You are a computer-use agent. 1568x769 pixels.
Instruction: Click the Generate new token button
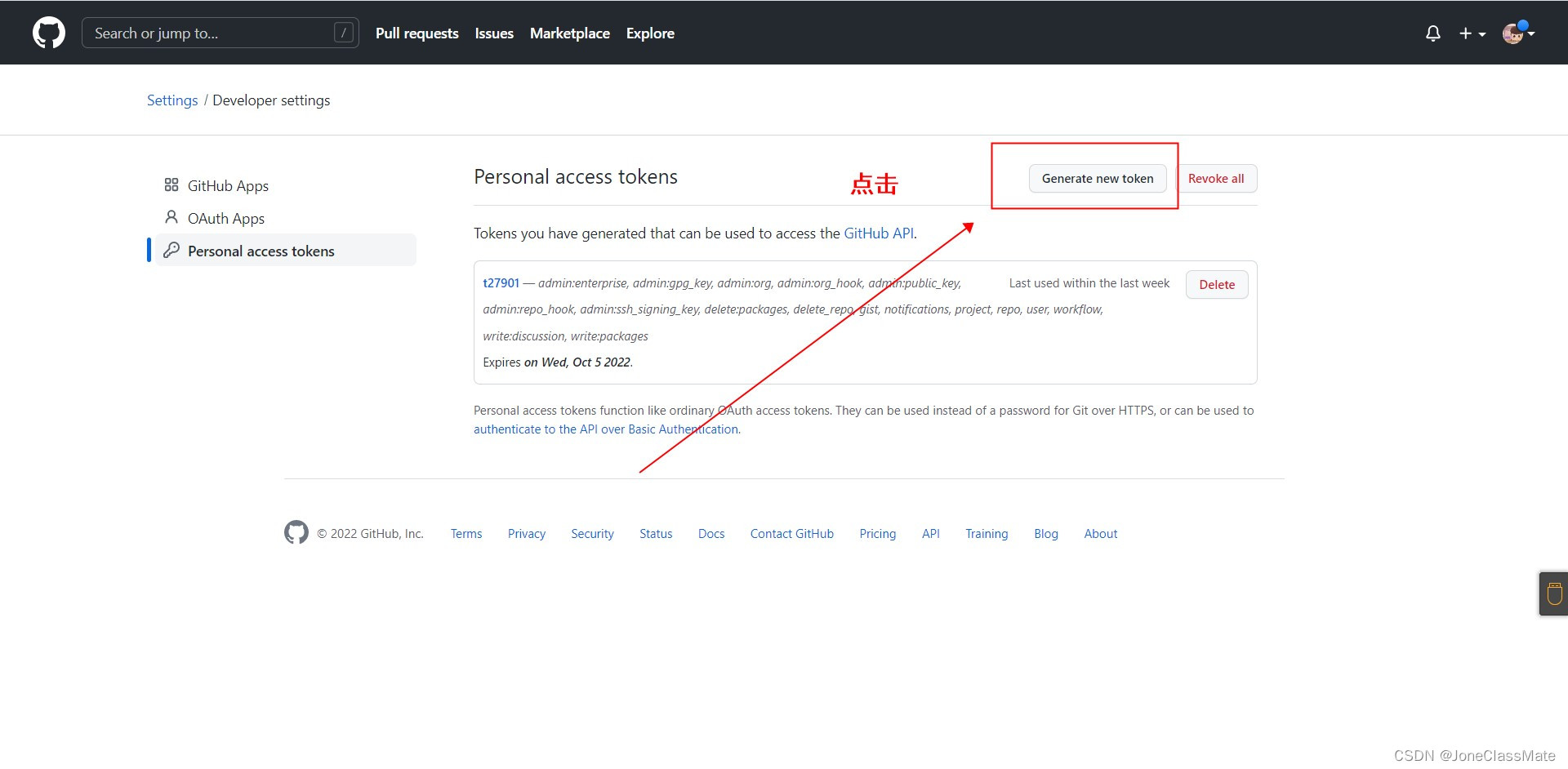1098,179
